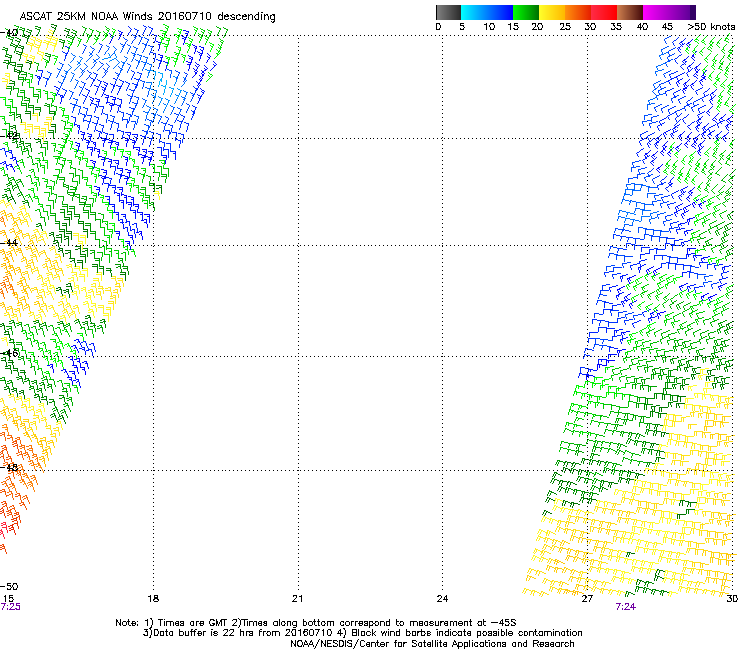Click legend tick label 25
This screenshot has height=650, width=740.
pyautogui.click(x=565, y=26)
